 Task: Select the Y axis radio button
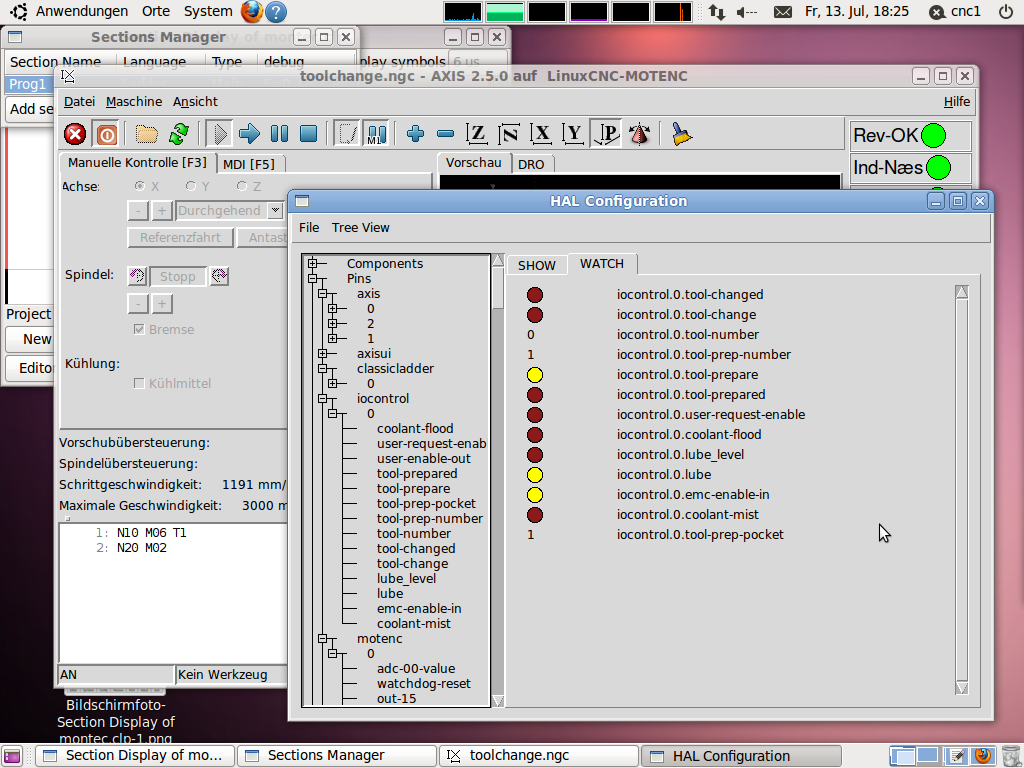coord(191,186)
